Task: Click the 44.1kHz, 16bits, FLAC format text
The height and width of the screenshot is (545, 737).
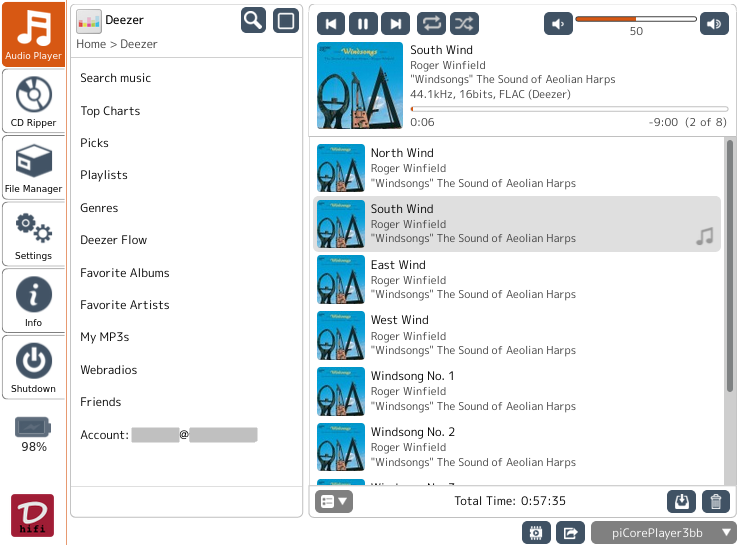Action: 490,94
